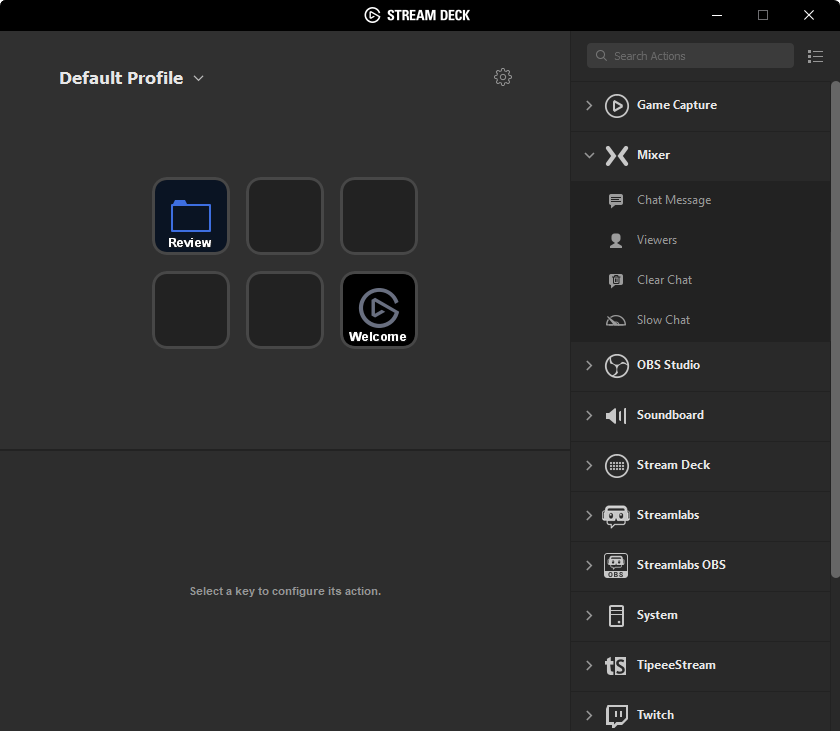
Task: Open profile settings gear icon
Action: click(502, 77)
